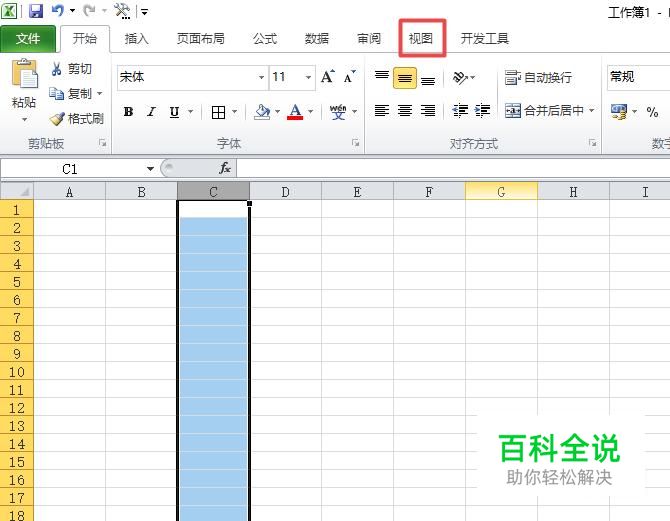This screenshot has height=521, width=670.
Task: Select row 10 header
Action: pyautogui.click(x=17, y=372)
